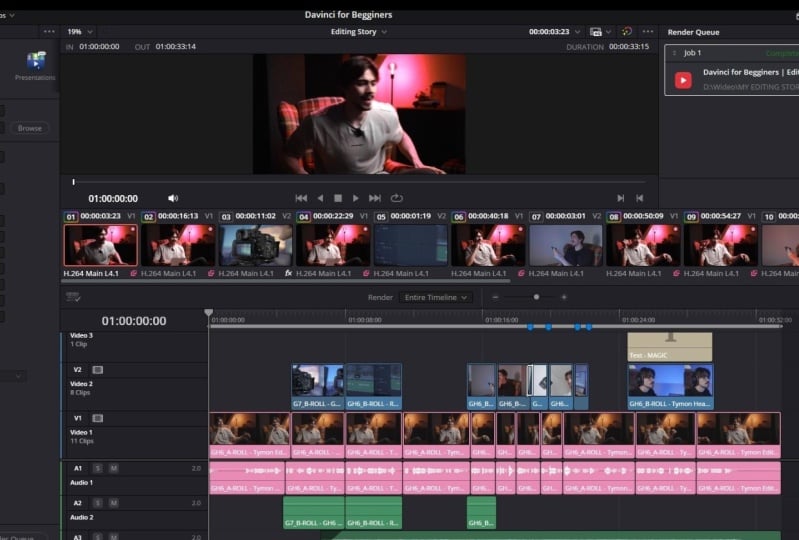The width and height of the screenshot is (799, 540).
Task: Play forward in the viewer
Action: 356,198
